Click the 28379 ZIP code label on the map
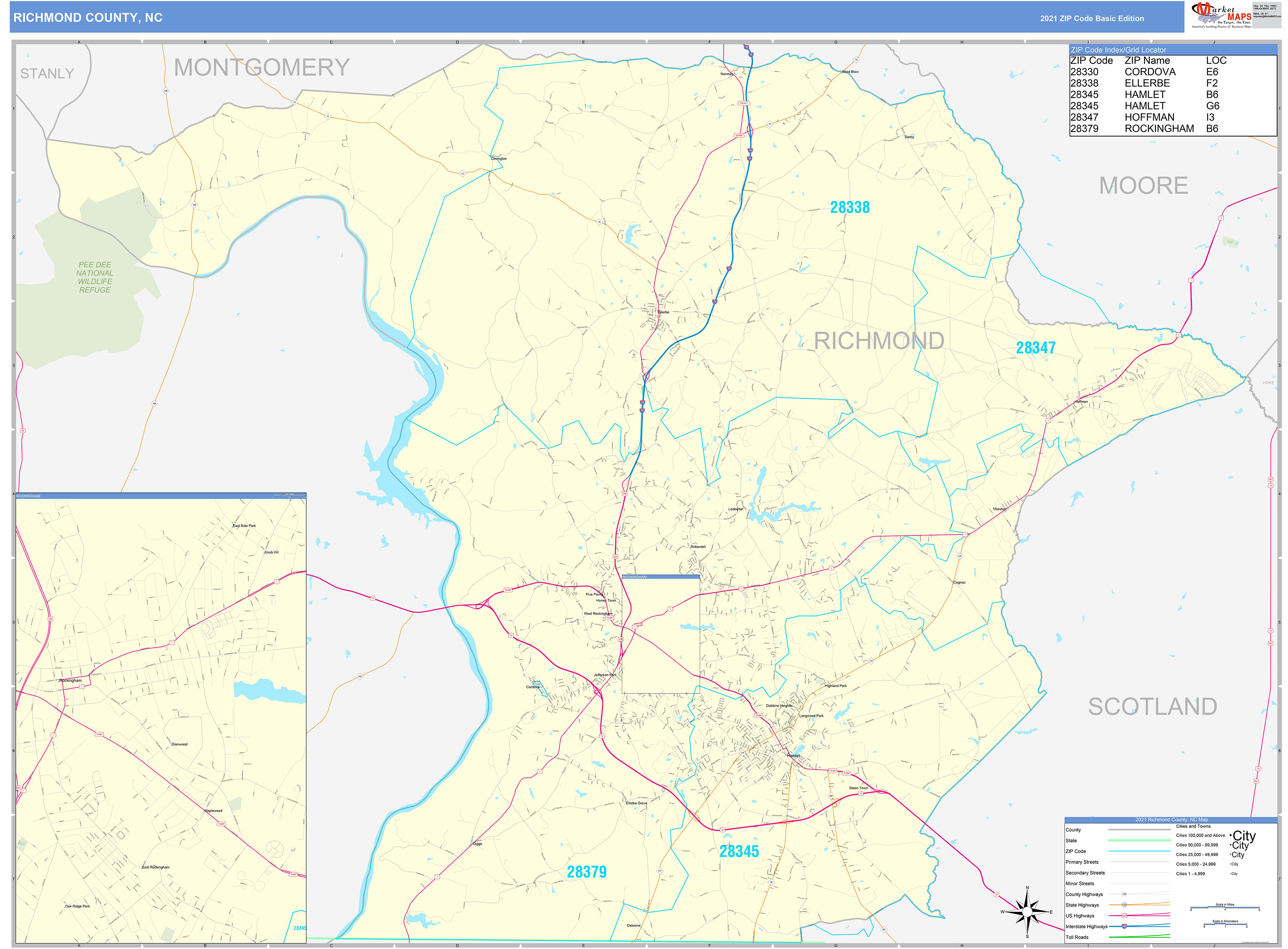The height and width of the screenshot is (949, 1288). 587,872
